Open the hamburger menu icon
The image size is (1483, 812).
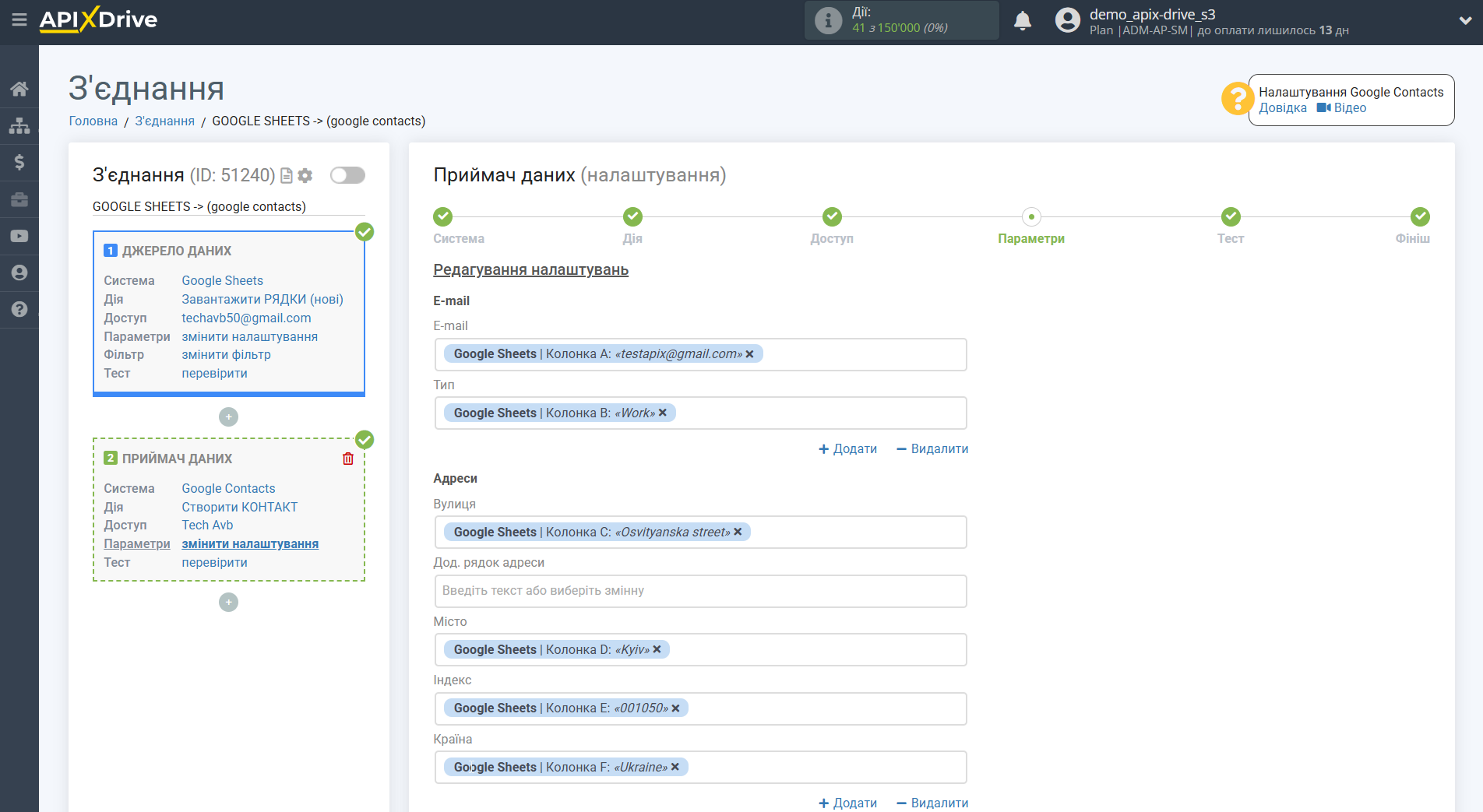click(x=19, y=19)
